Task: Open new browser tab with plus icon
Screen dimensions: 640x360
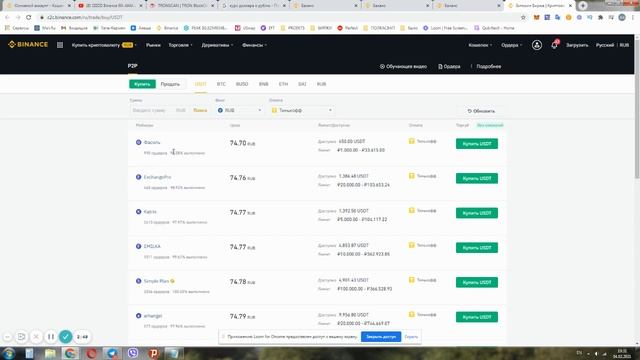Action: (x=583, y=5)
